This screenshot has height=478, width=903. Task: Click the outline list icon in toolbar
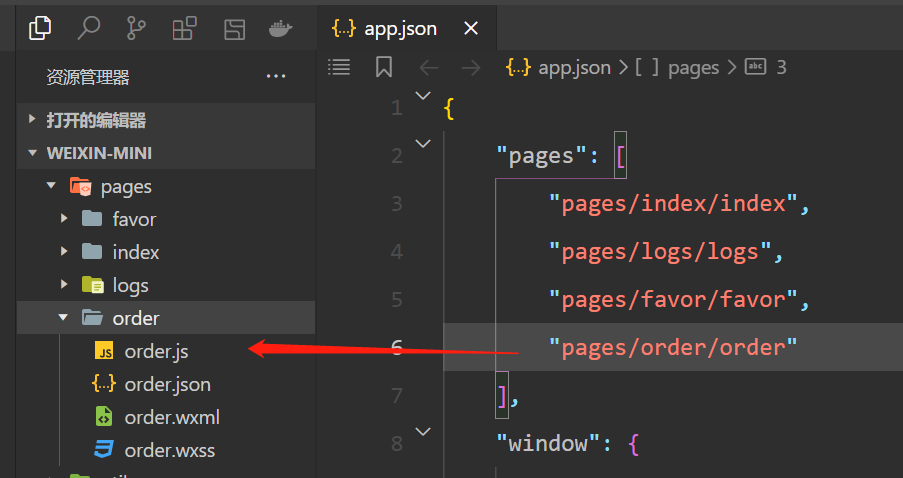pyautogui.click(x=340, y=67)
